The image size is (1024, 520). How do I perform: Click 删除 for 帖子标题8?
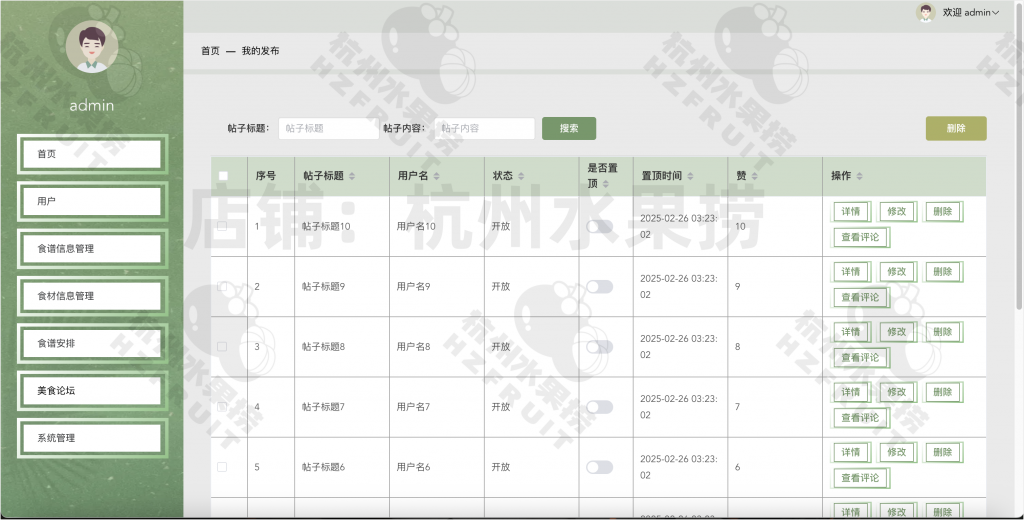[942, 332]
